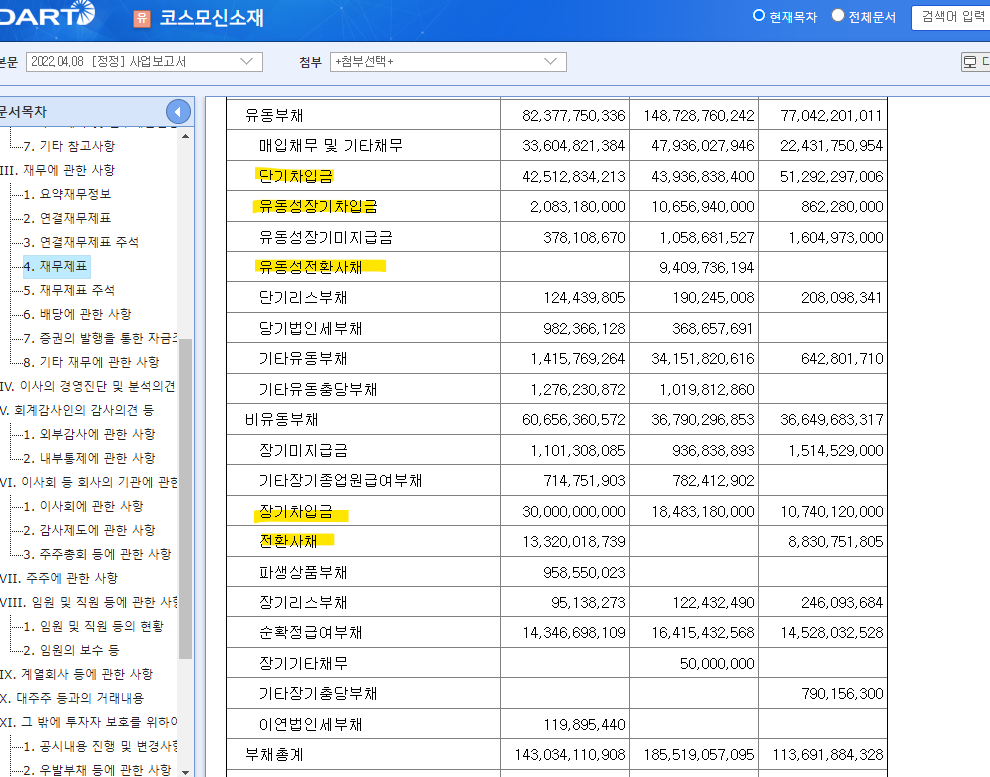The width and height of the screenshot is (990, 777).
Task: Click value 143,034,110,908 in 부채총계 row
Action: (570, 754)
